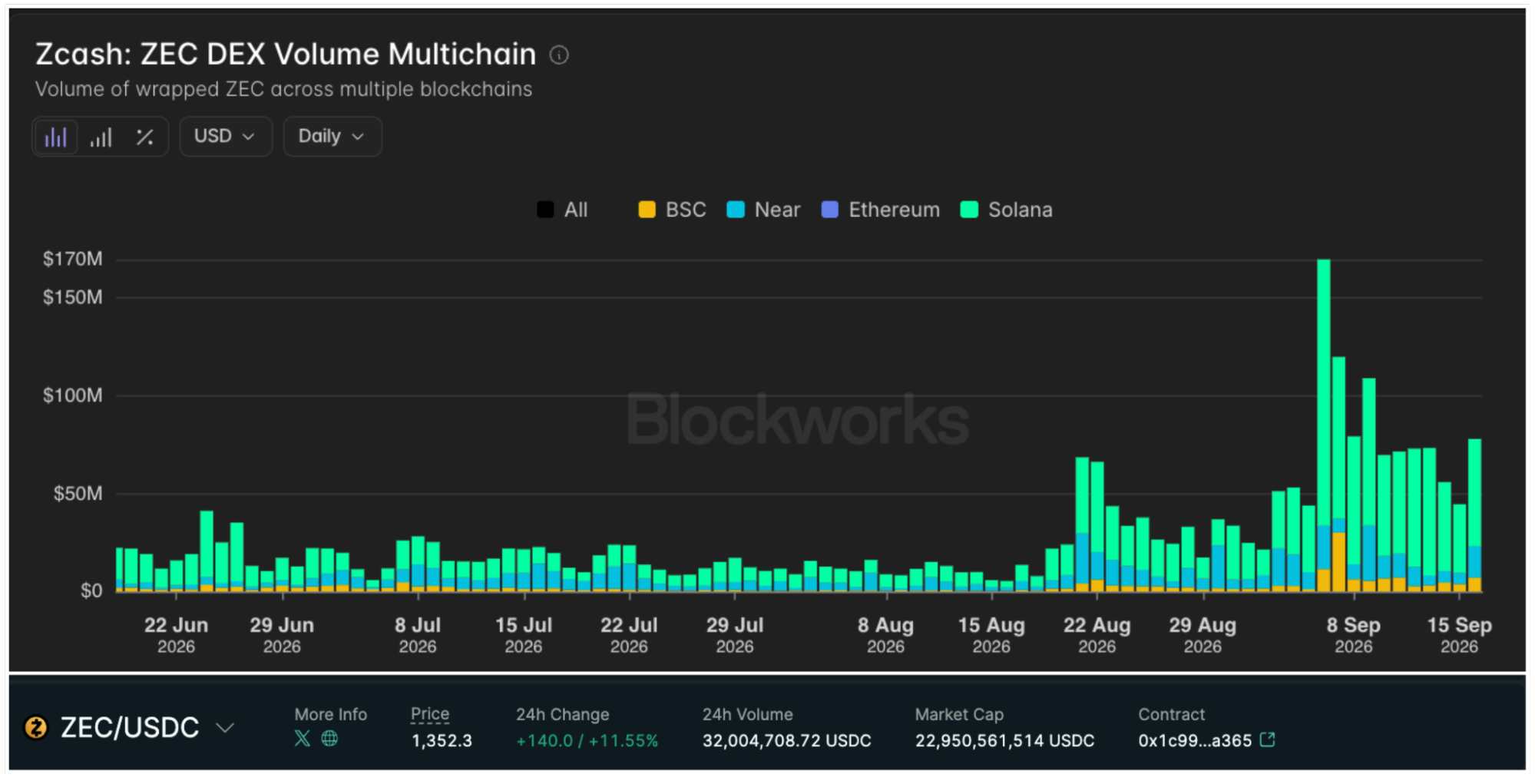This screenshot has width=1535, height=784.
Task: Click the 8 Jul 2026 axis label
Action: (x=418, y=635)
